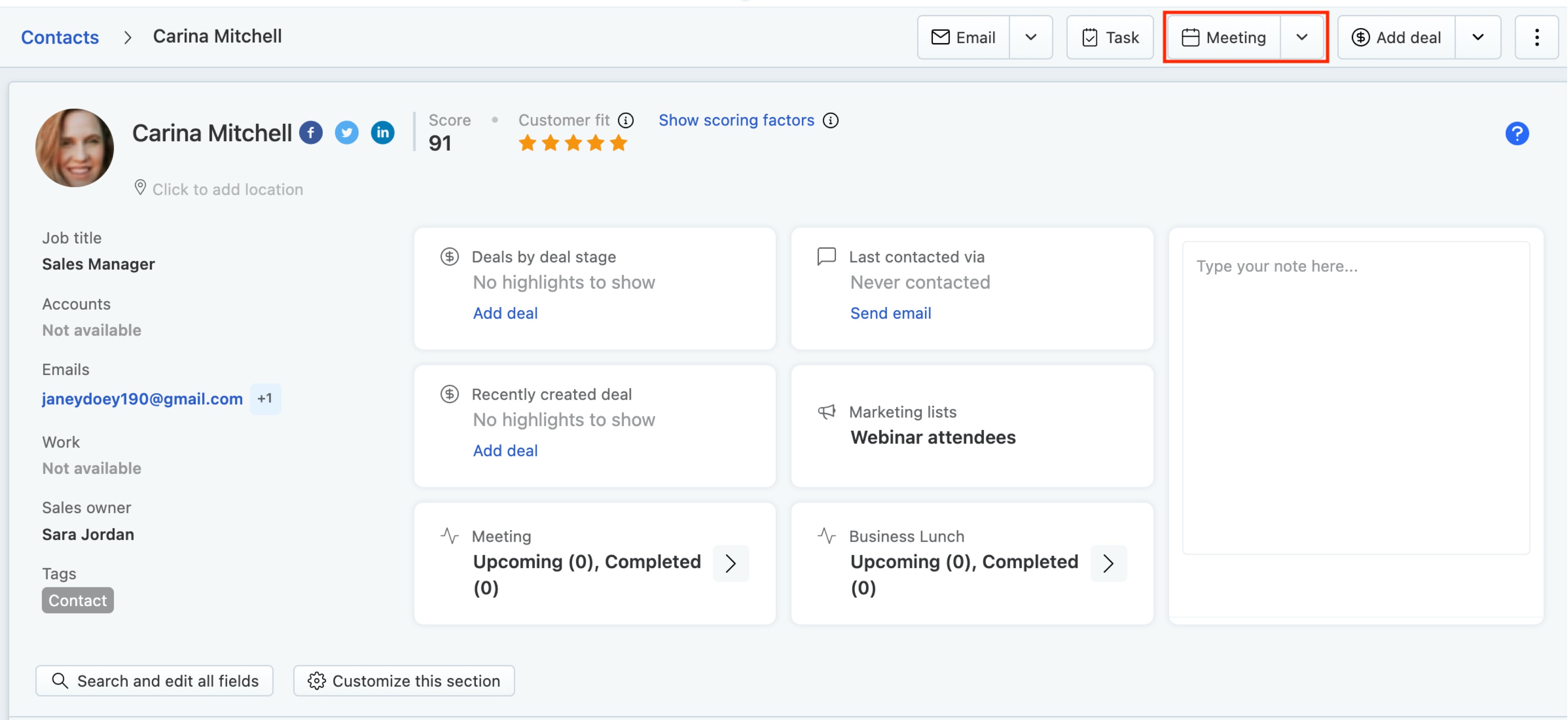
Task: Open Meeting activities chevron arrow
Action: (x=730, y=563)
